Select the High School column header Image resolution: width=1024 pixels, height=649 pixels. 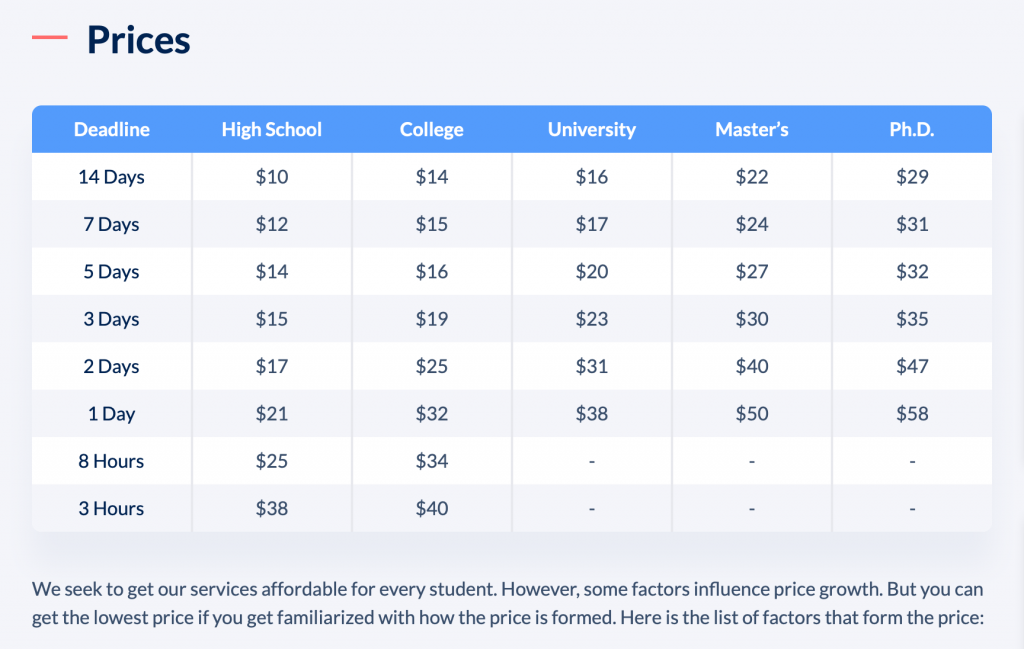(272, 129)
